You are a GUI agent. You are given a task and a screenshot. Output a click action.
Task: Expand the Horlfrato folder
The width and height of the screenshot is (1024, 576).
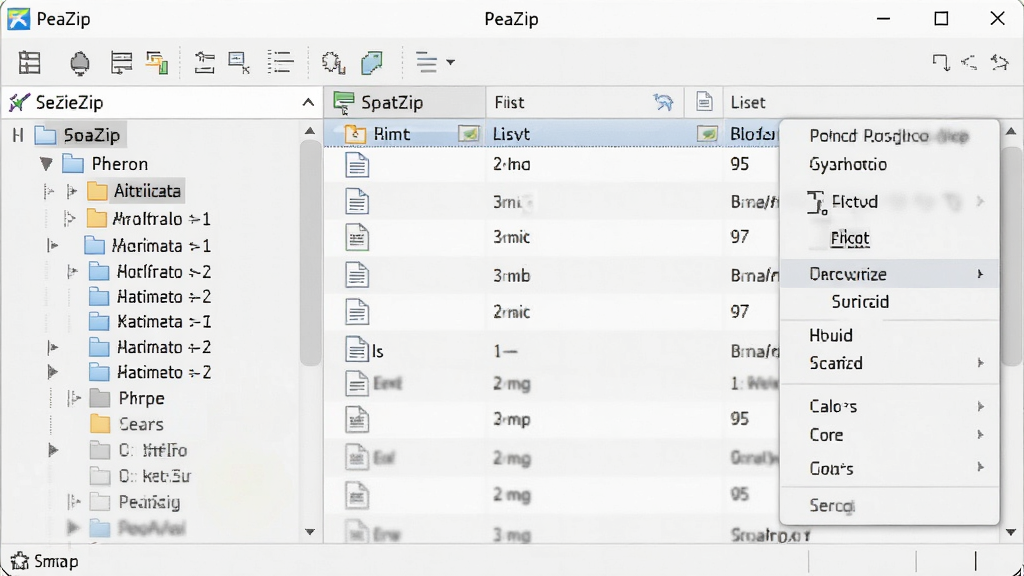coord(72,272)
